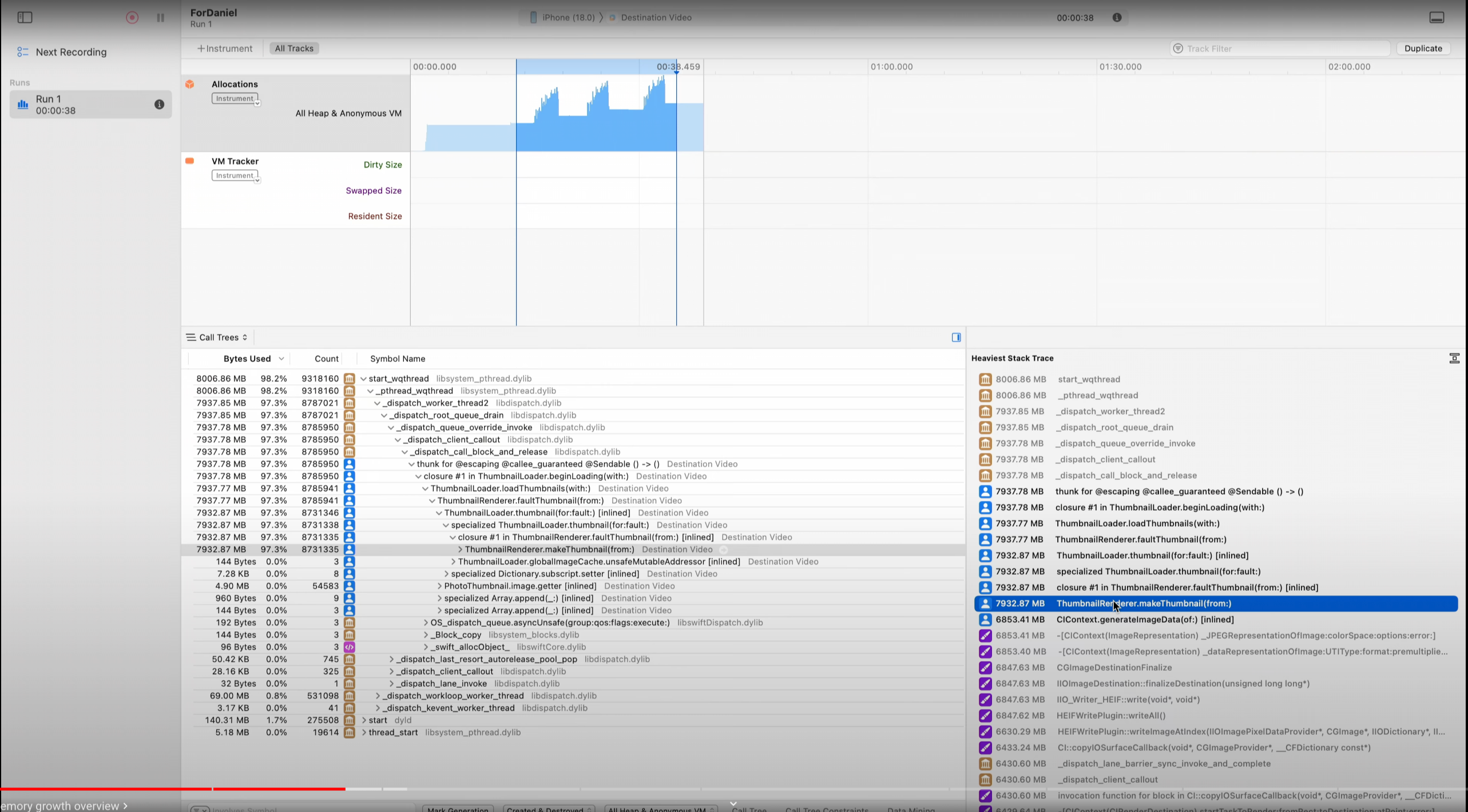Pause the current recording

160,17
